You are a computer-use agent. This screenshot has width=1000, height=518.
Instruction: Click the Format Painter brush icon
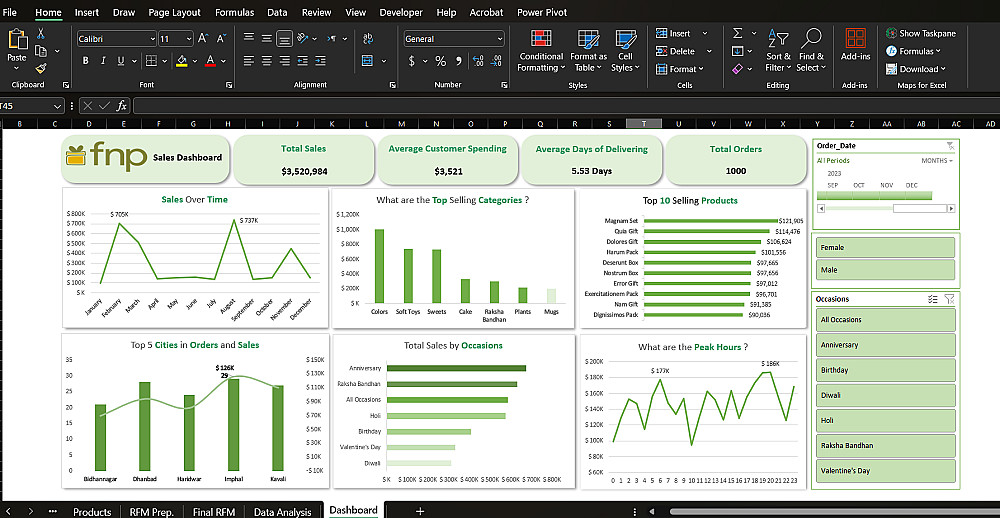tap(41, 68)
